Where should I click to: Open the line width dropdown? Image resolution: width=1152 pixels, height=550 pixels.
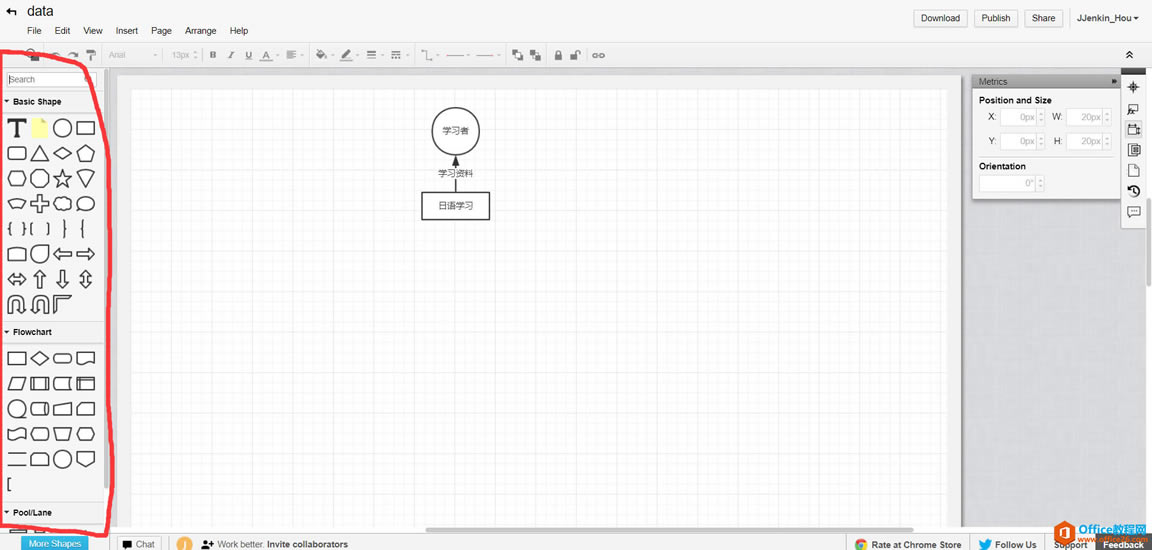374,55
